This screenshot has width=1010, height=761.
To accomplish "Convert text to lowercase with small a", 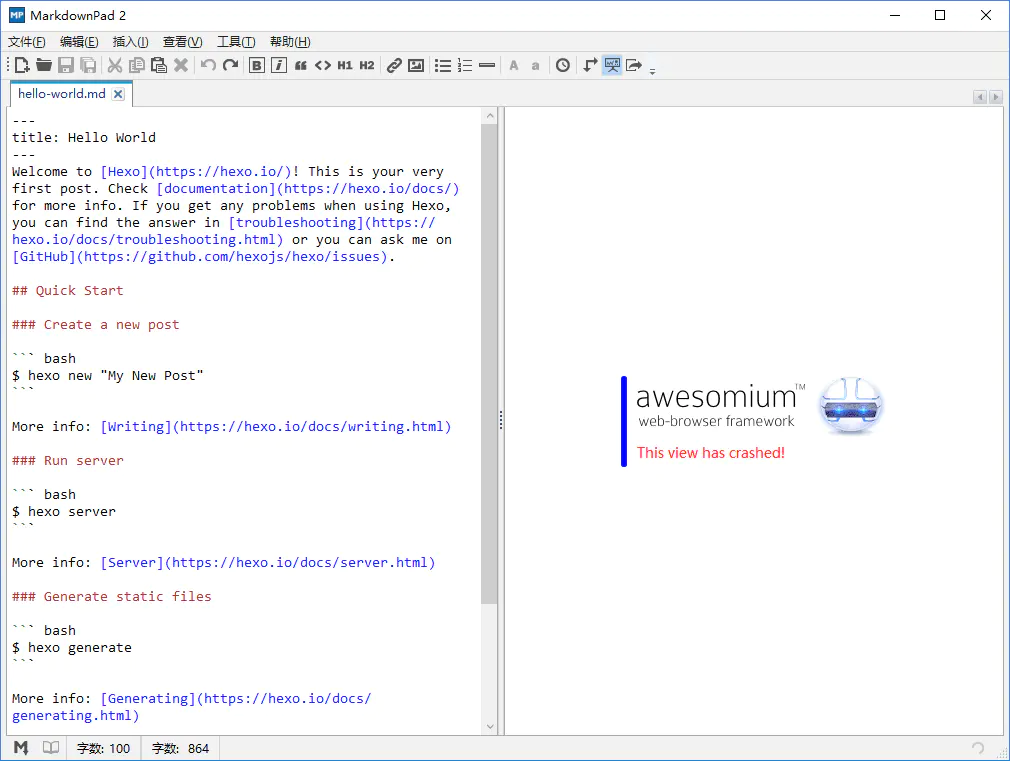I will 535,65.
